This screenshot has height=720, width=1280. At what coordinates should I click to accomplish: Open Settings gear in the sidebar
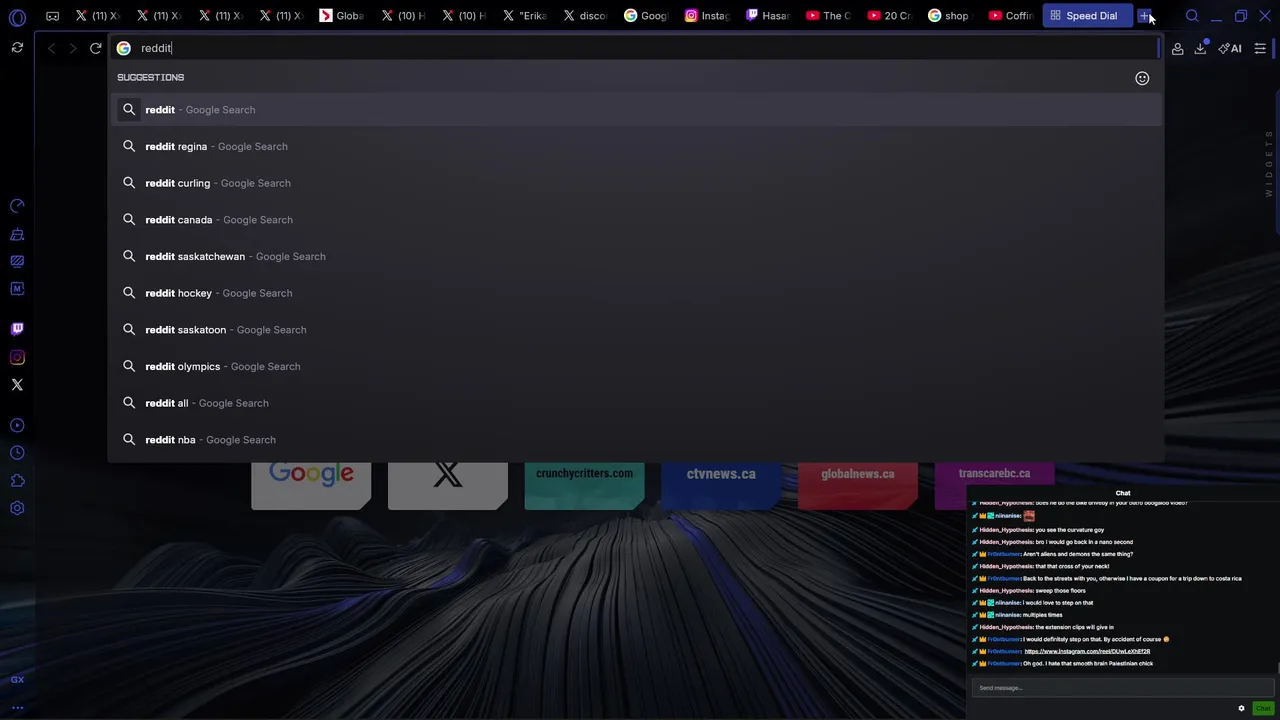click(17, 508)
